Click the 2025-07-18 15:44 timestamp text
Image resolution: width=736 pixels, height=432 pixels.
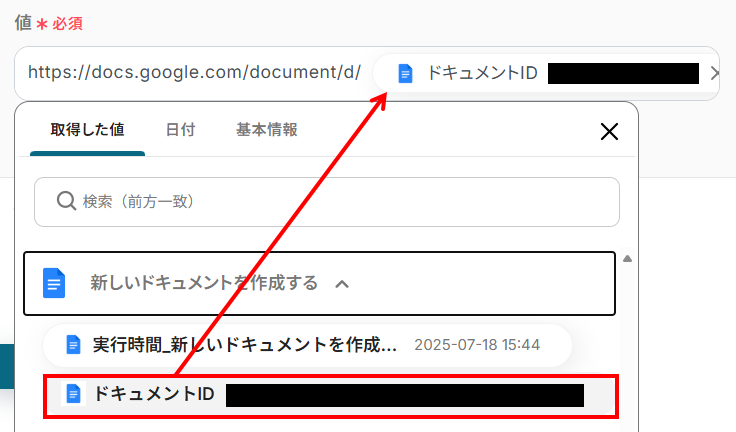click(x=477, y=345)
